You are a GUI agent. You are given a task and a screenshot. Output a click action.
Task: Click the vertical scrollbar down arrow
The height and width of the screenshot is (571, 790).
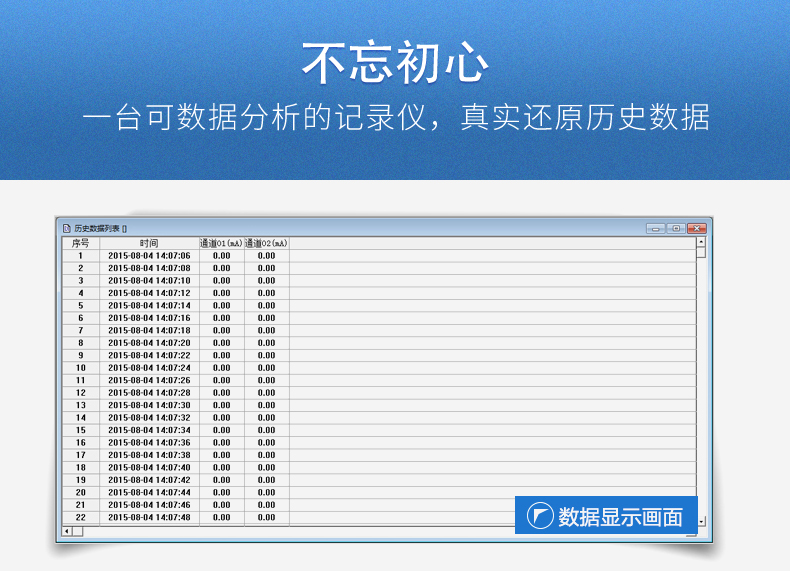click(x=701, y=521)
